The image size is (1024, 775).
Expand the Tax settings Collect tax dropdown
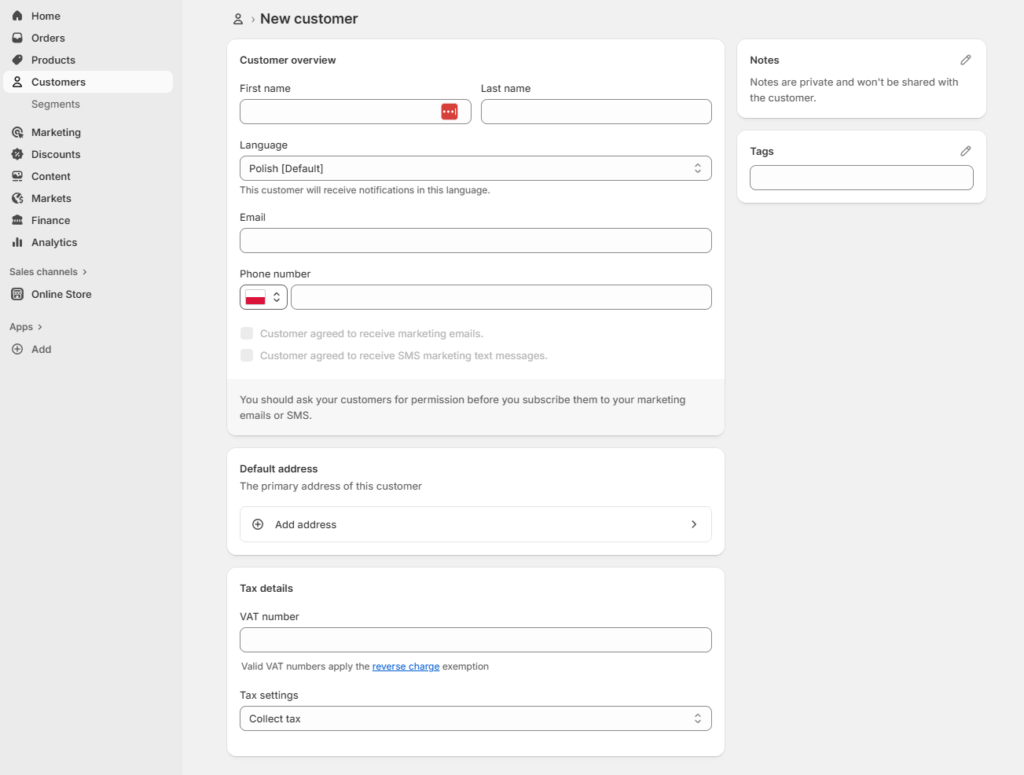475,719
